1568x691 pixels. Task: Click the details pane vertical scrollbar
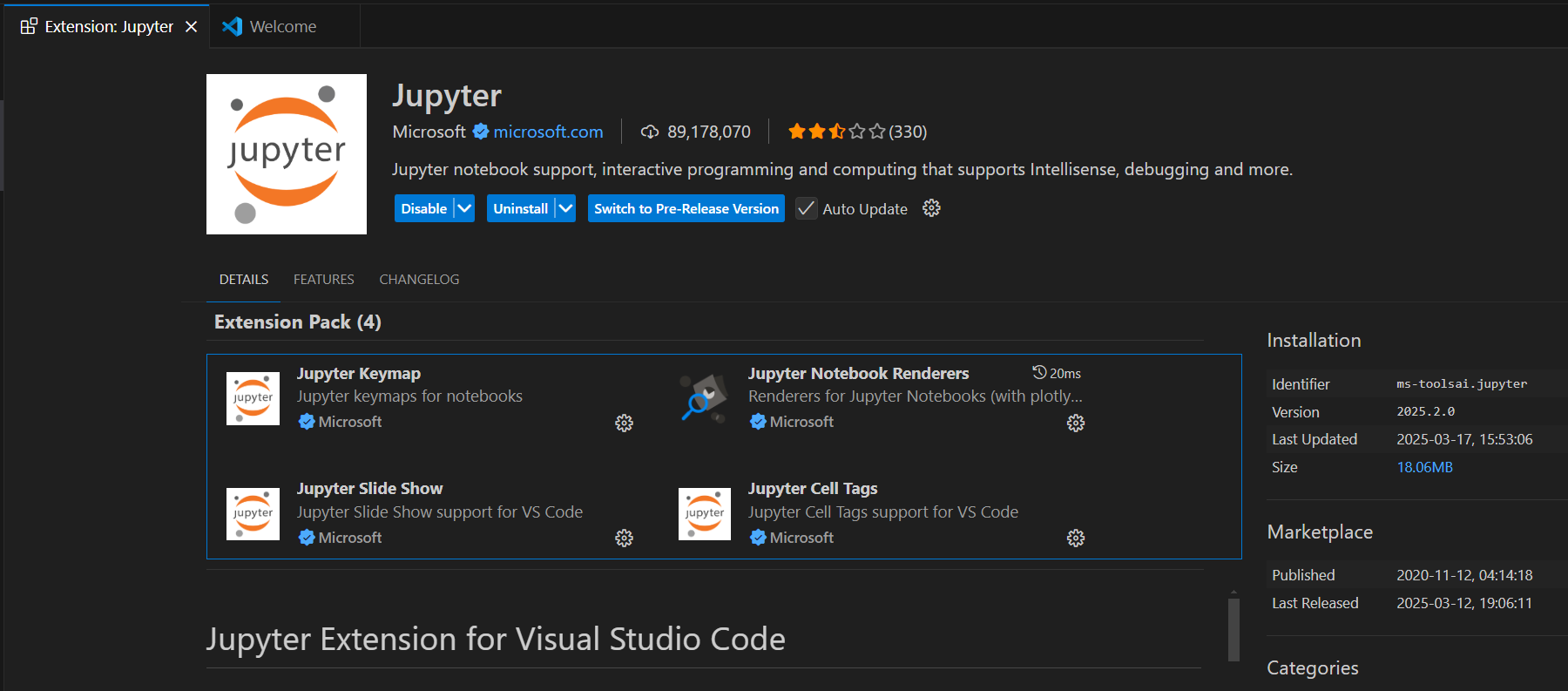coord(1233,629)
